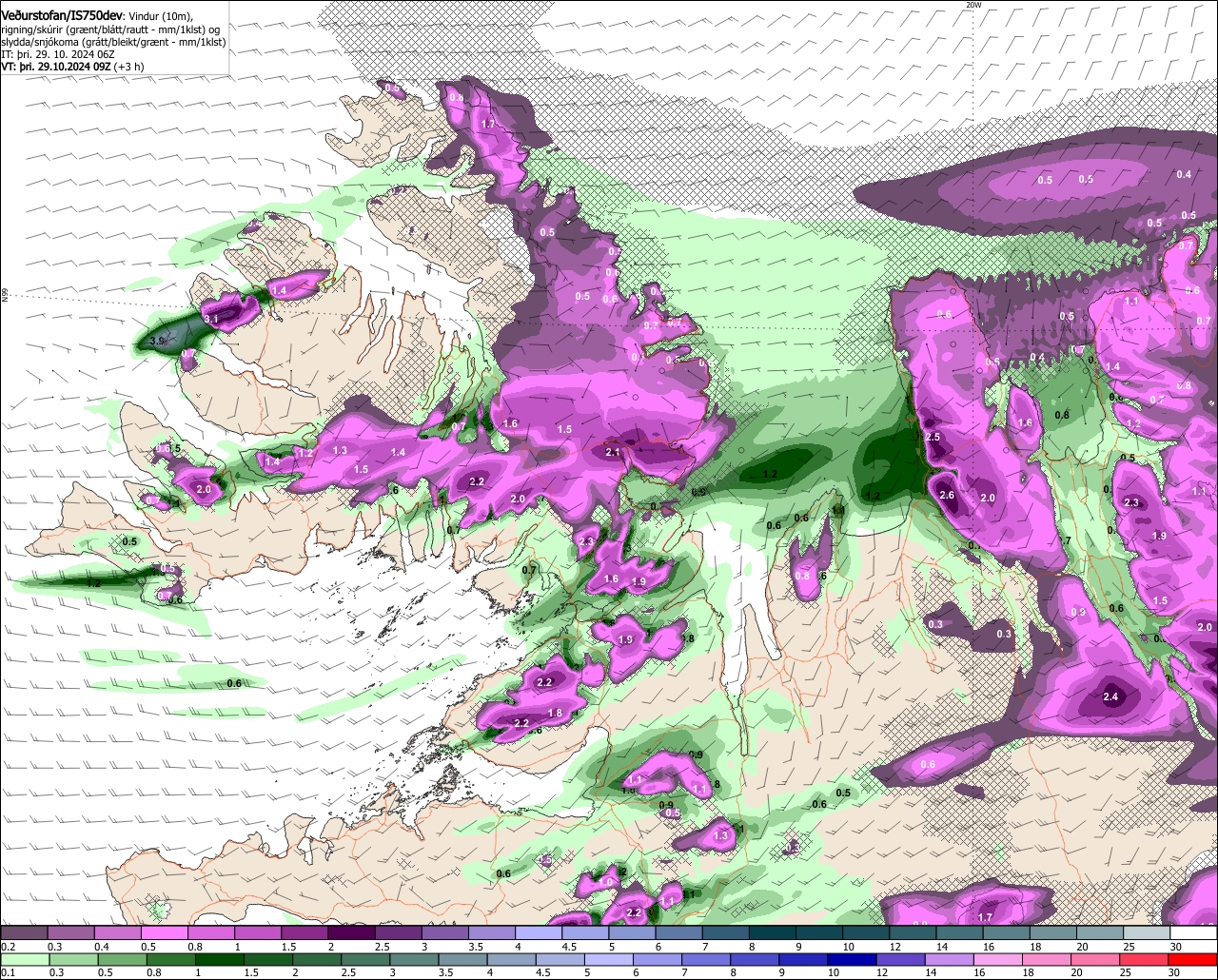Click the 'slydda/snjókoma (grátt/bleikt/grænt' header line
The width and height of the screenshot is (1218, 980).
pos(114,42)
